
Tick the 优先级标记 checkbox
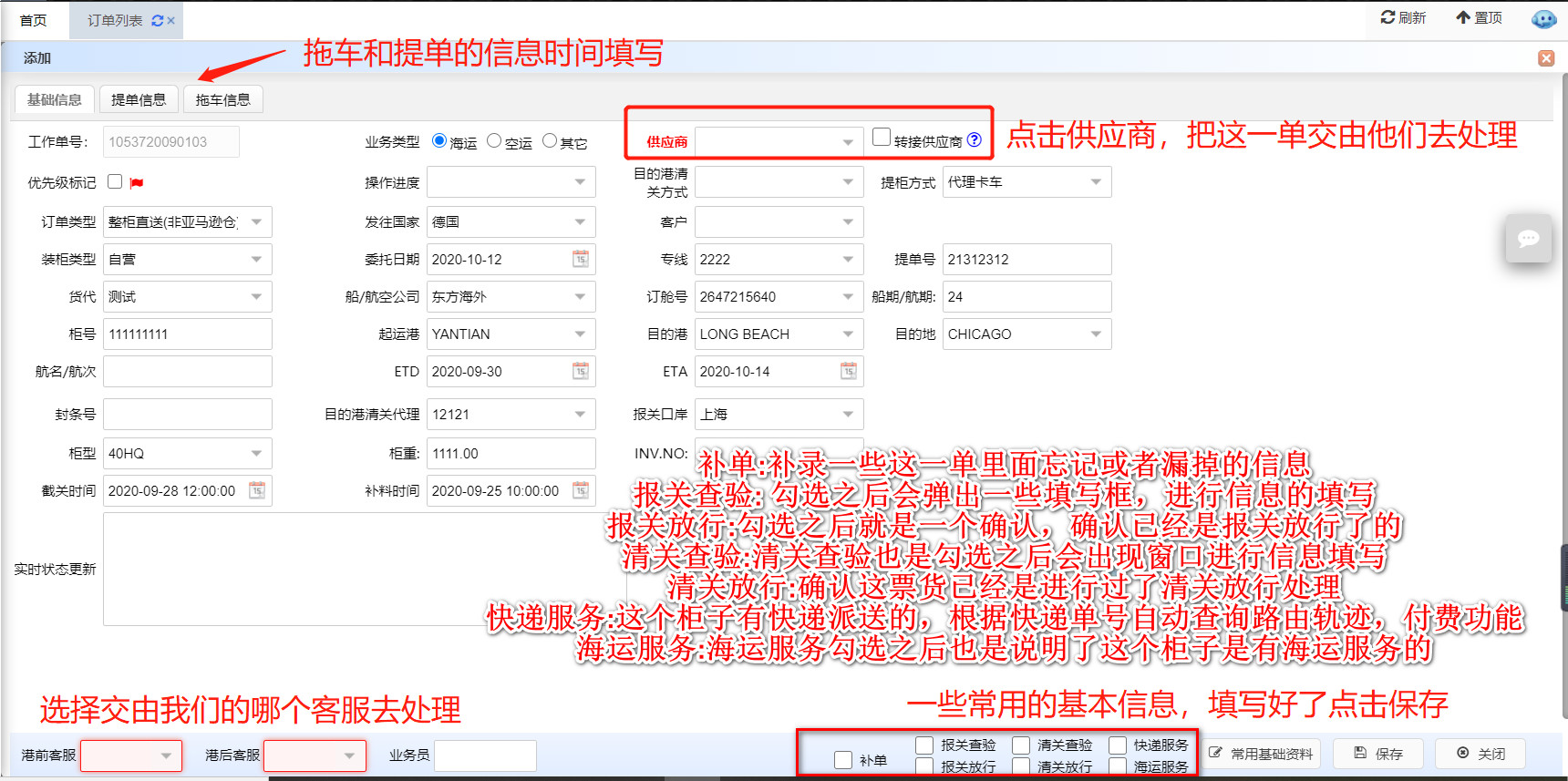[115, 181]
